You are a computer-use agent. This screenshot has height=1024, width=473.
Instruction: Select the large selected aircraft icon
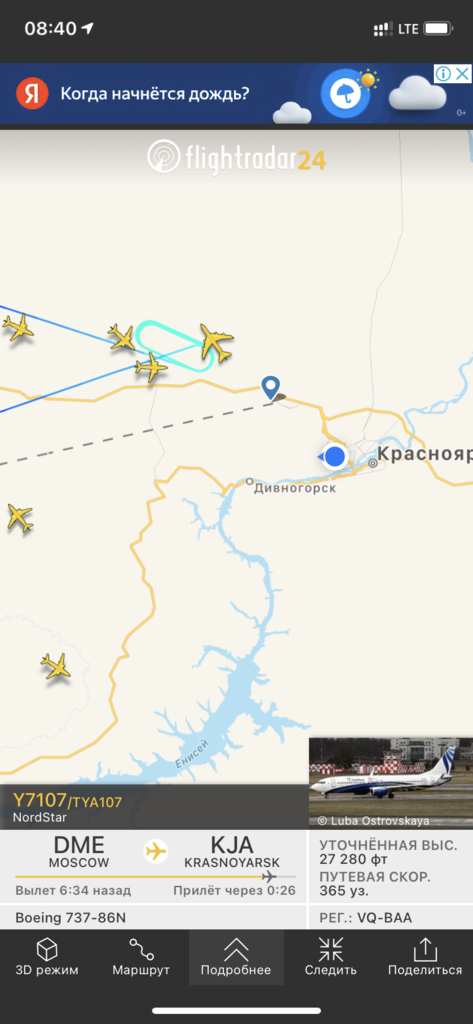tap(216, 342)
